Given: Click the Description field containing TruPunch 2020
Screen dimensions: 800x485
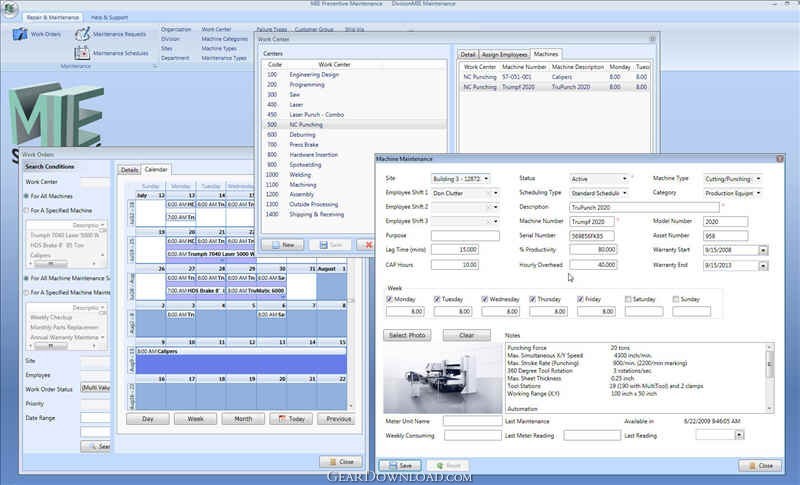Looking at the screenshot, I should tap(644, 208).
